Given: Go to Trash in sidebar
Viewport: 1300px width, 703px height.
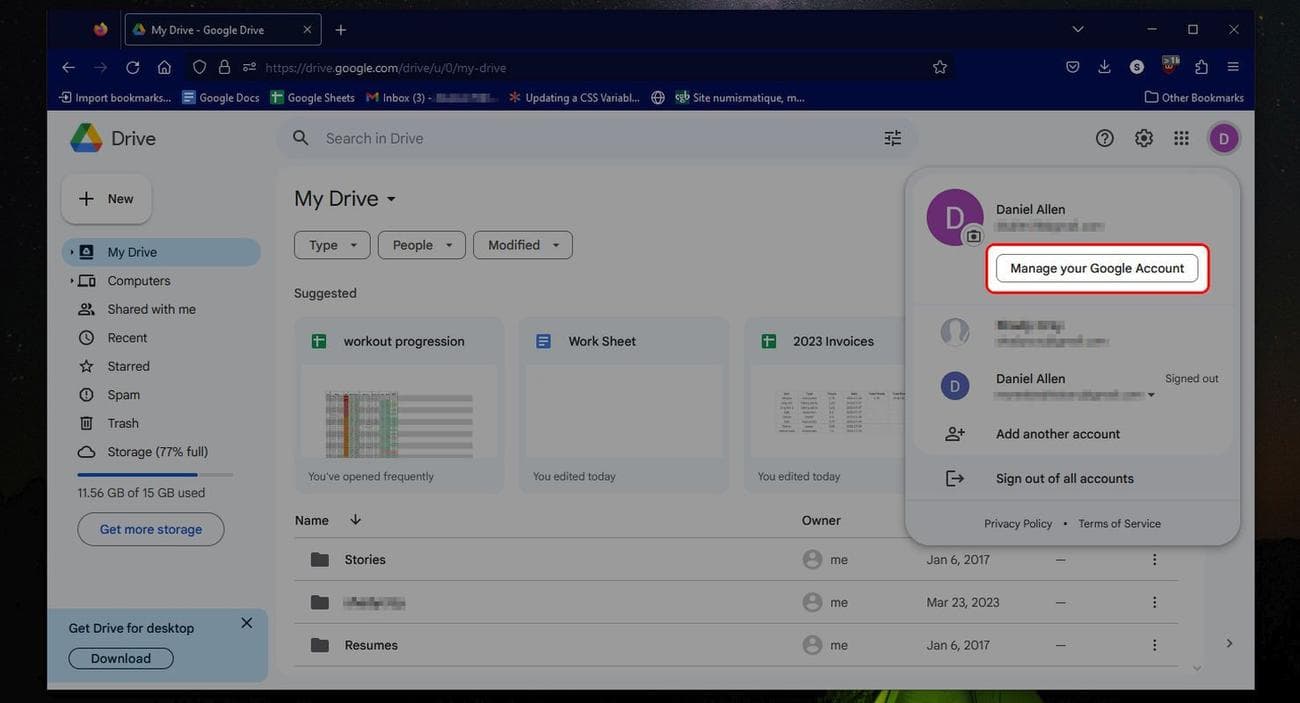Looking at the screenshot, I should pos(123,423).
